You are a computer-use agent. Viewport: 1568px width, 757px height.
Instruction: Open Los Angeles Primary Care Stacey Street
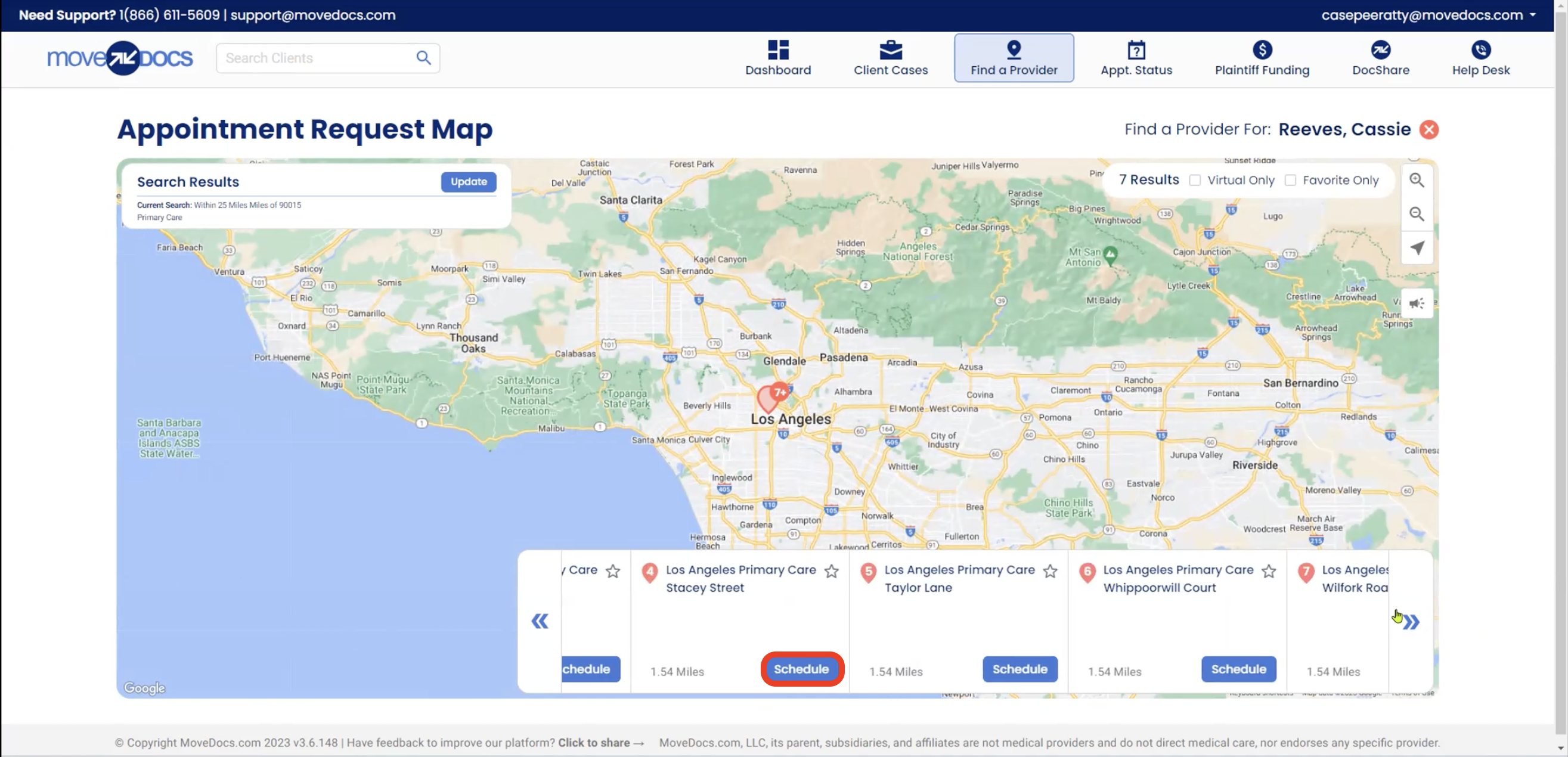(740, 578)
